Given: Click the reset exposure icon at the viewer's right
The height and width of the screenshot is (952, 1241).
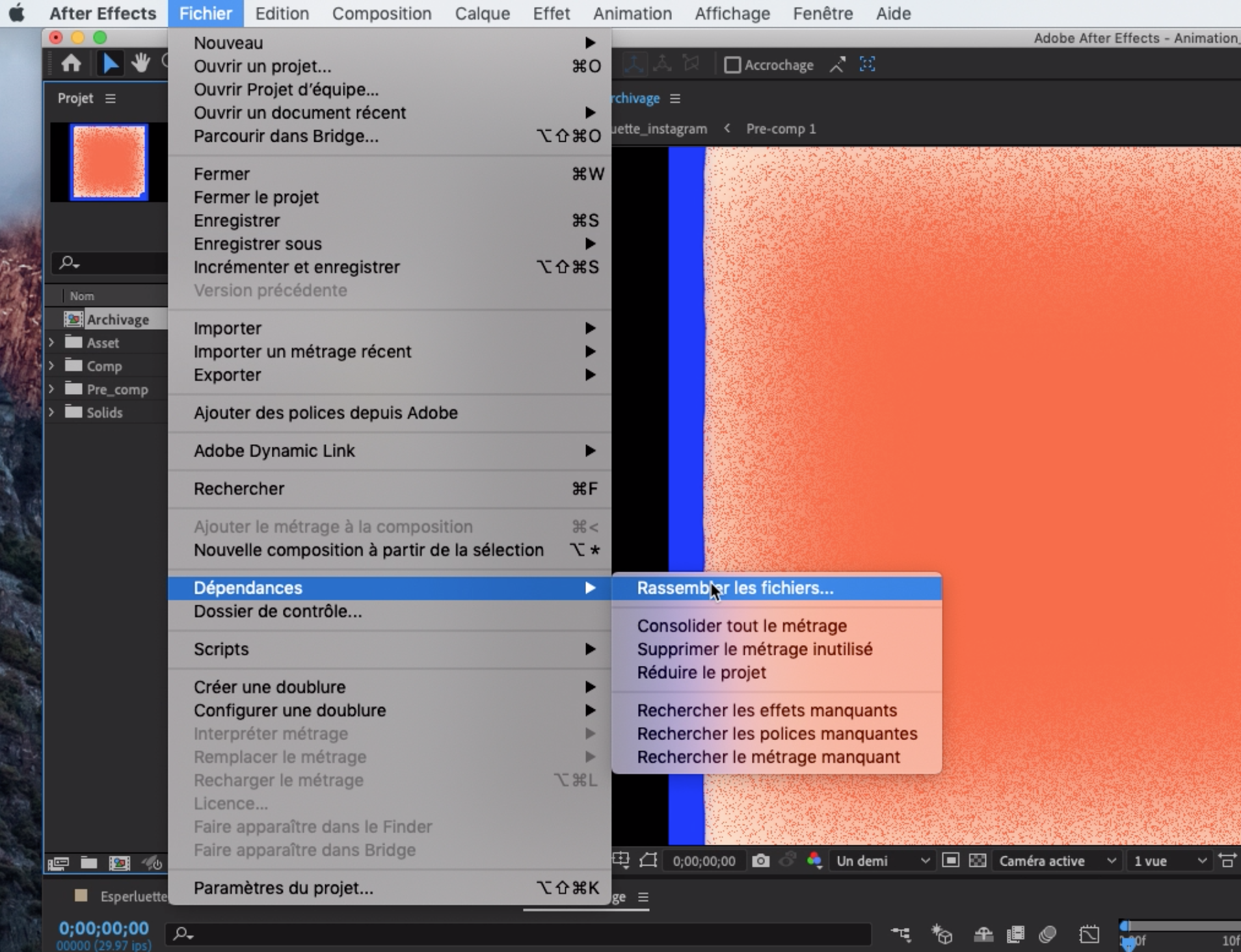Looking at the screenshot, I should point(1227,861).
